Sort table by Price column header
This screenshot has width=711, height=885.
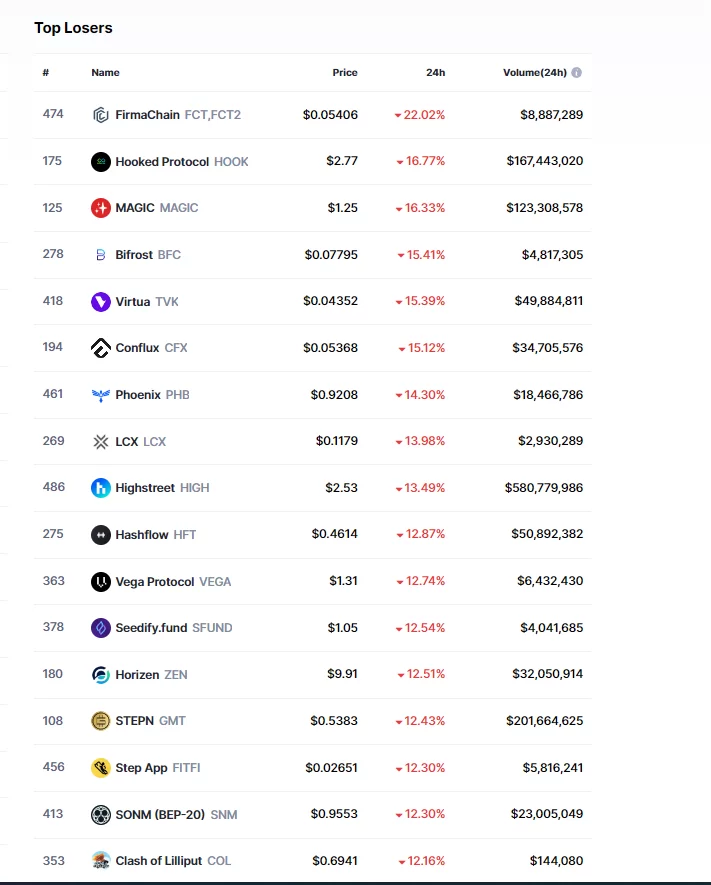pyautogui.click(x=344, y=73)
